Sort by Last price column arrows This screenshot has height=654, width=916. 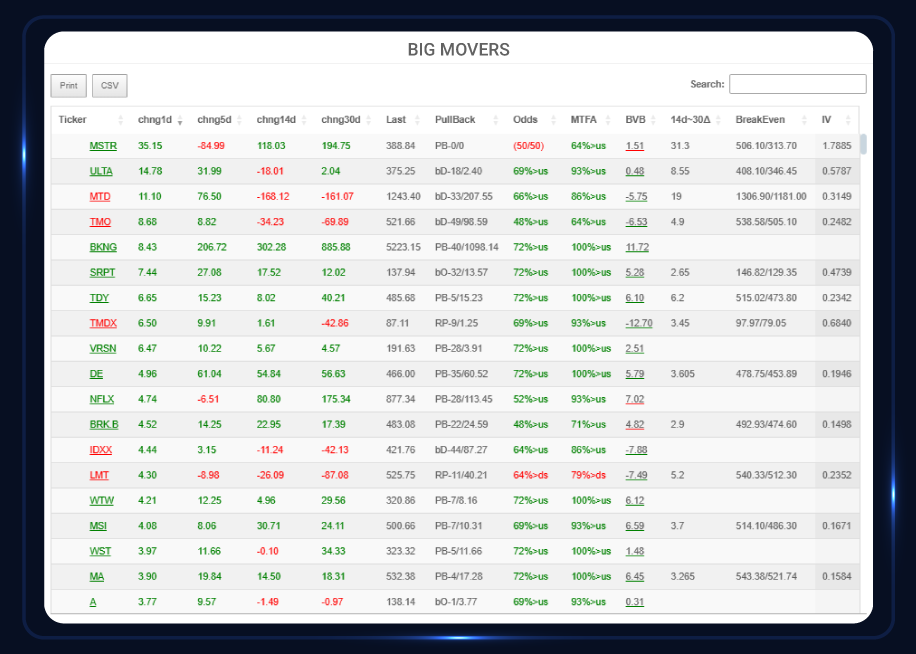point(418,120)
